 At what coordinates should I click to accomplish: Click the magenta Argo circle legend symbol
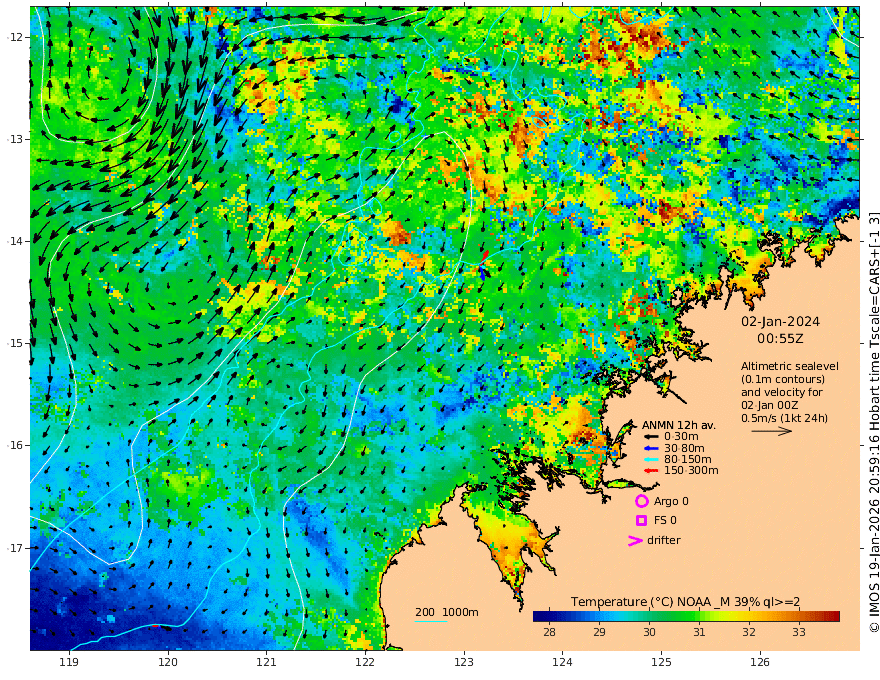(641, 501)
